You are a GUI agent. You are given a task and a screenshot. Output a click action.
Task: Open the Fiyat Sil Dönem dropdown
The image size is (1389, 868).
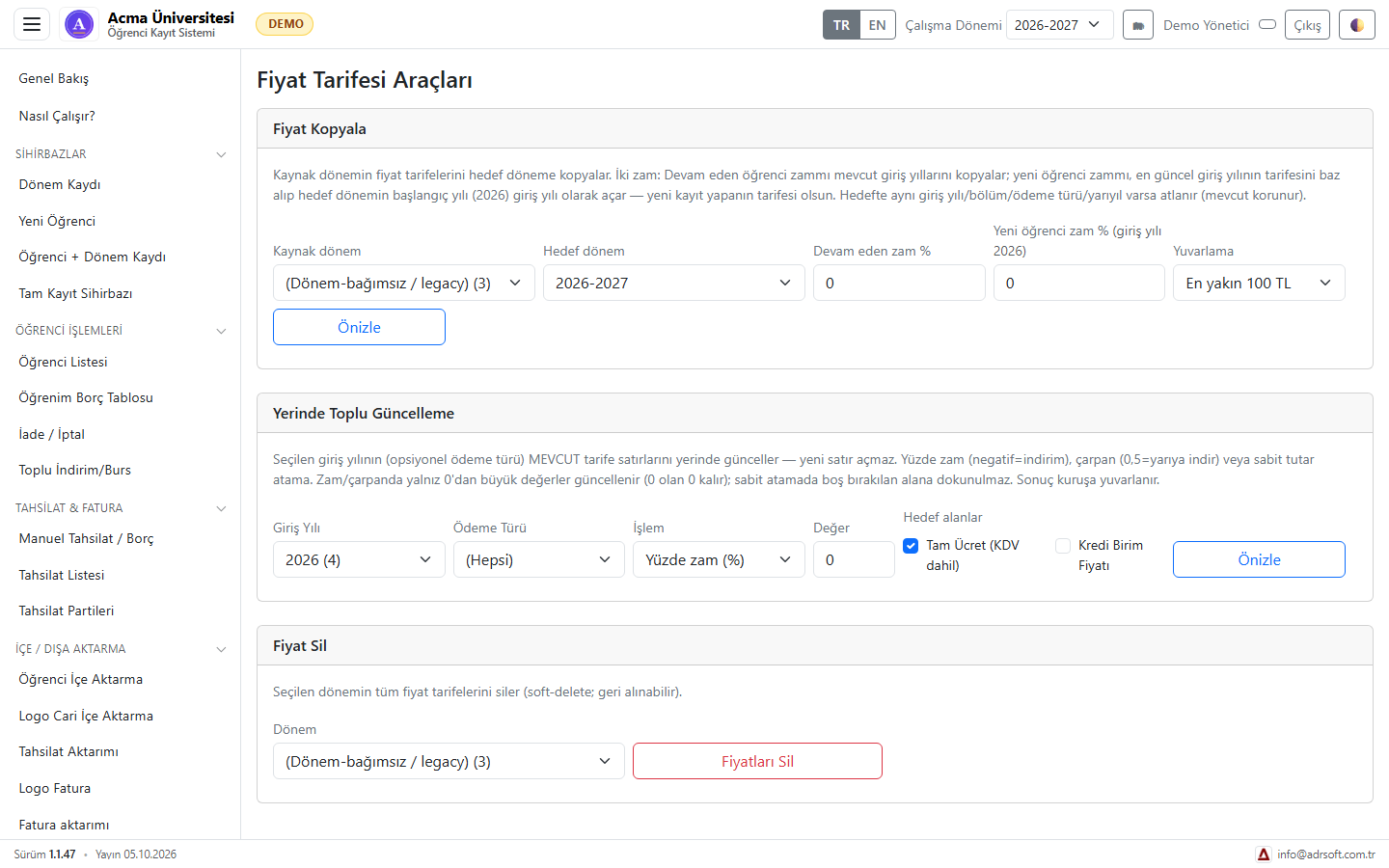(449, 761)
